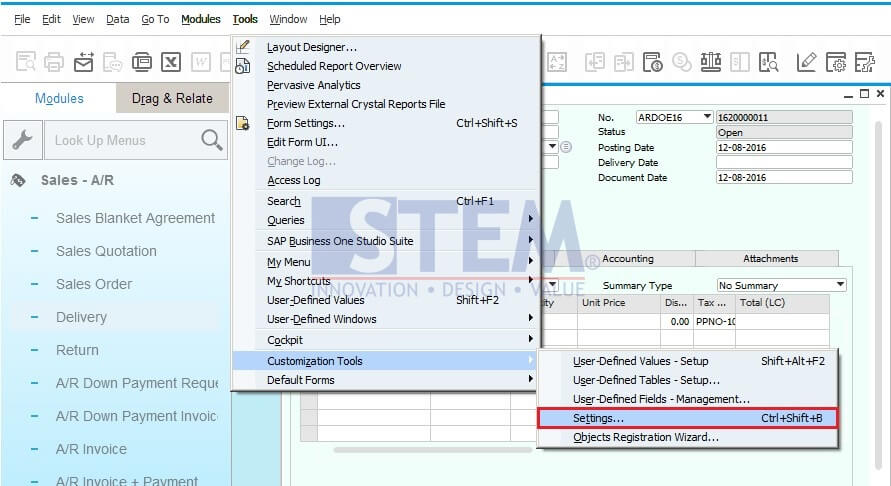
Task: Open the Data menu
Action: coord(118,19)
